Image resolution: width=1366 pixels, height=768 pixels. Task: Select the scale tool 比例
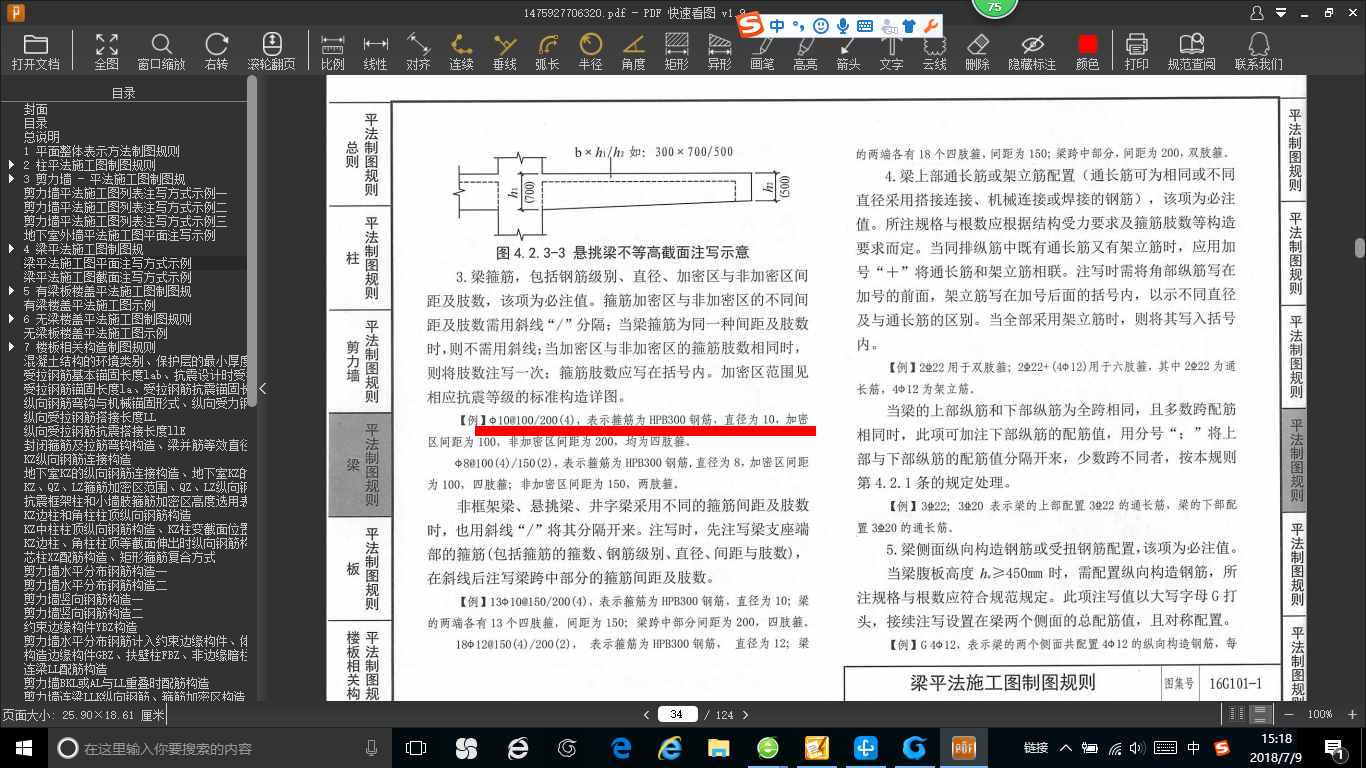[x=333, y=52]
